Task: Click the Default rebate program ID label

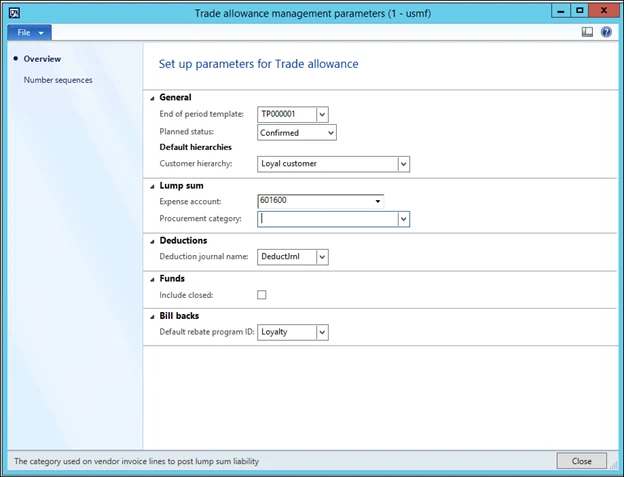Action: coord(207,332)
